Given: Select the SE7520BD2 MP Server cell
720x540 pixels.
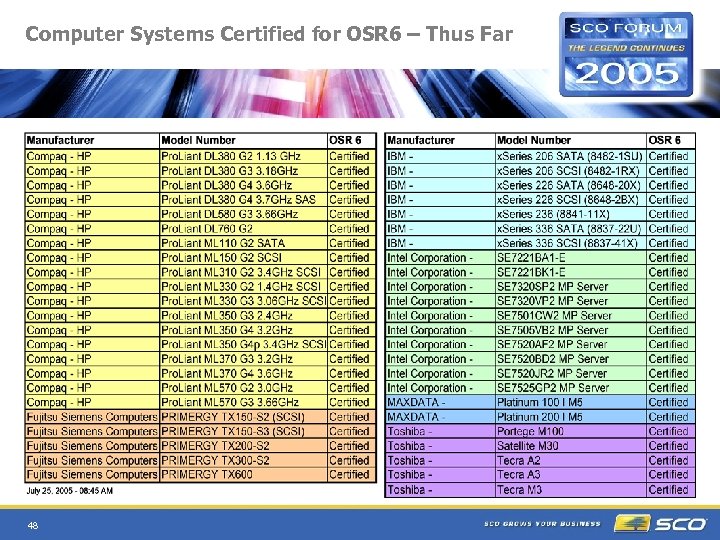Looking at the screenshot, I should point(571,359).
